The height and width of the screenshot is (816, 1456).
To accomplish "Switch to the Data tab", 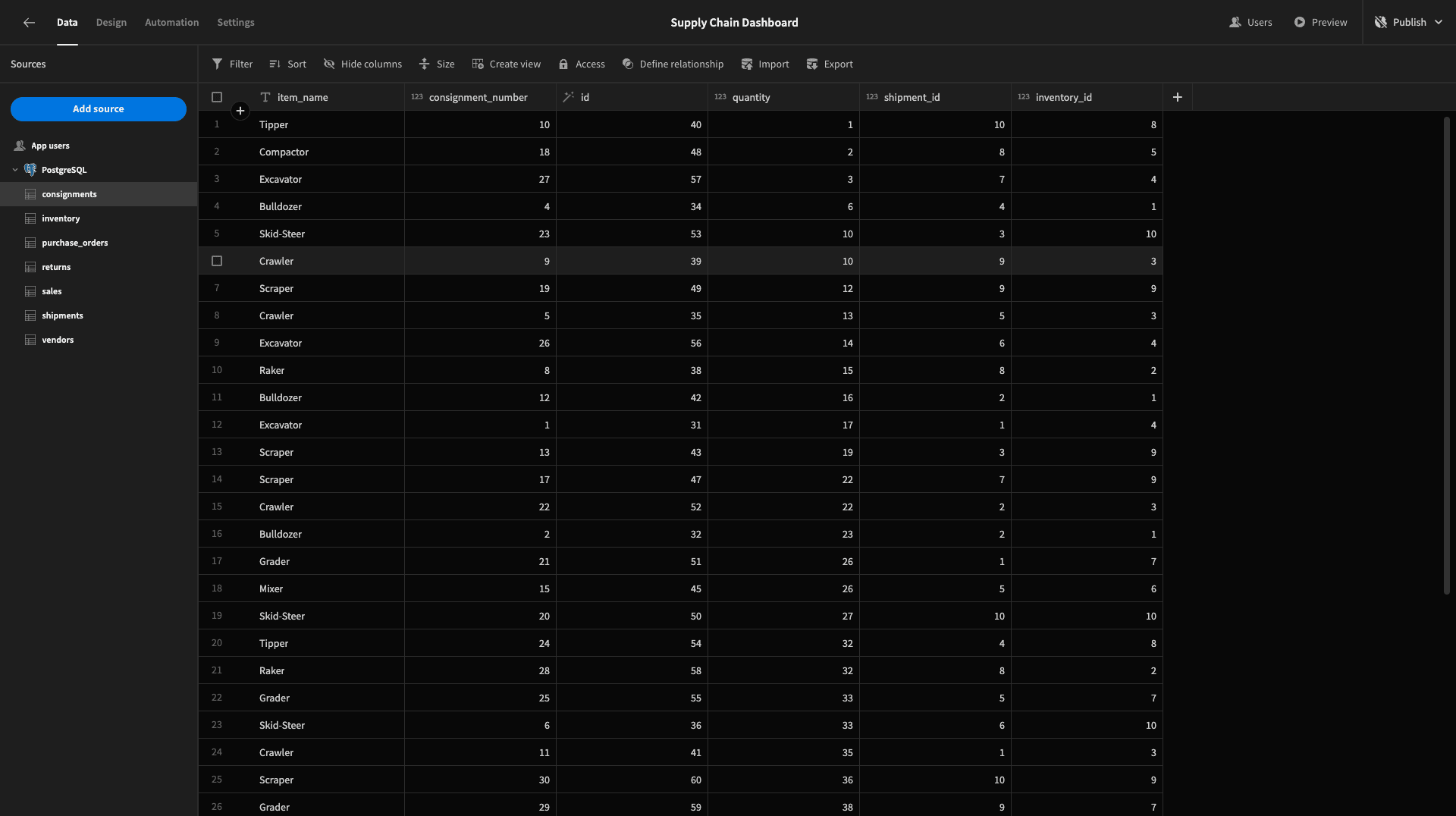I will (x=67, y=23).
